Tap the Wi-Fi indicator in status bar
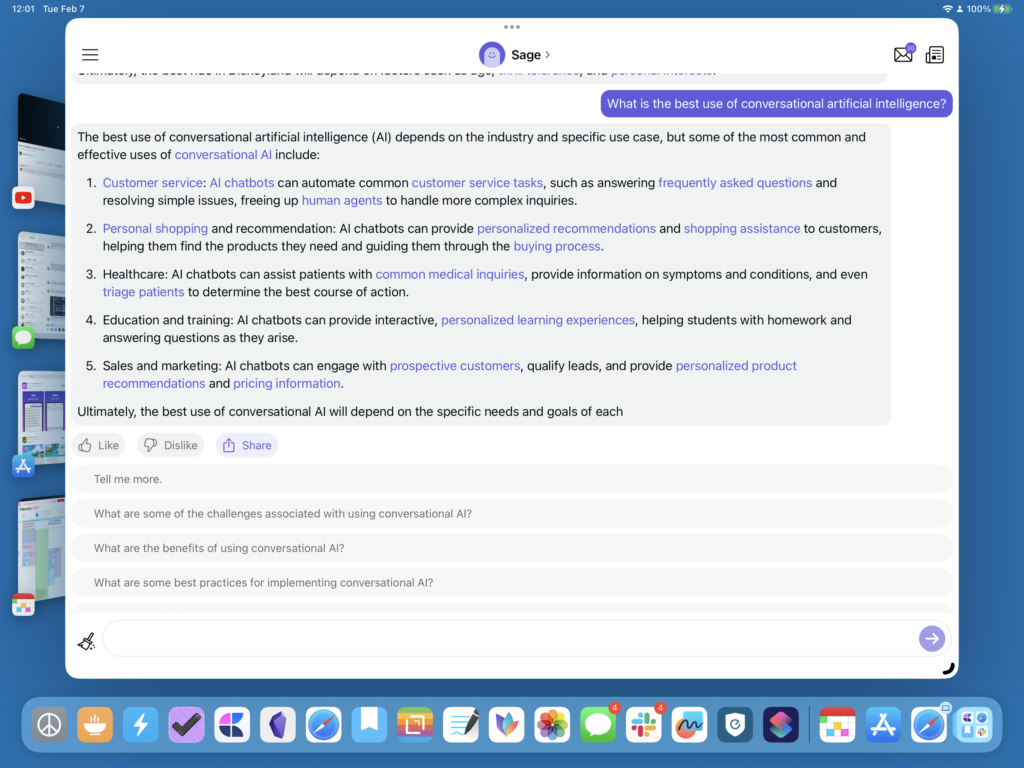The width and height of the screenshot is (1024, 768). (x=947, y=8)
